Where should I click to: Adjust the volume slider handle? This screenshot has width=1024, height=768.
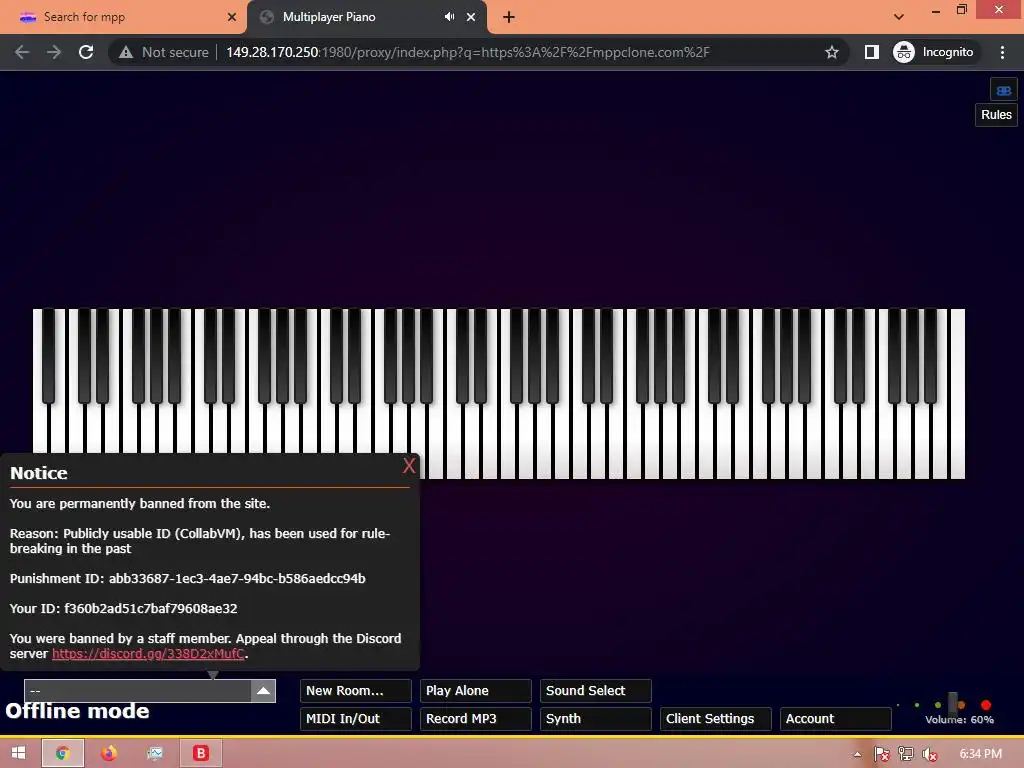click(953, 703)
